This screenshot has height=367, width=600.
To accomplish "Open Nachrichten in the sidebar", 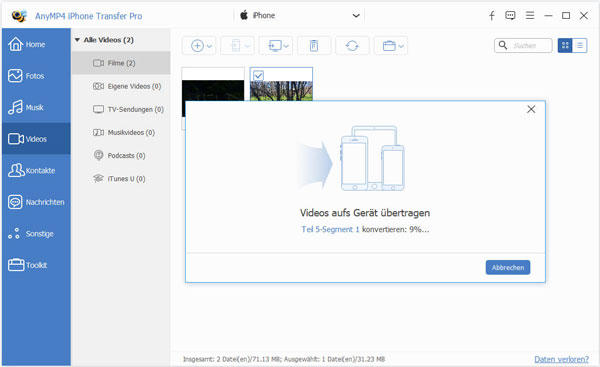I will point(36,202).
